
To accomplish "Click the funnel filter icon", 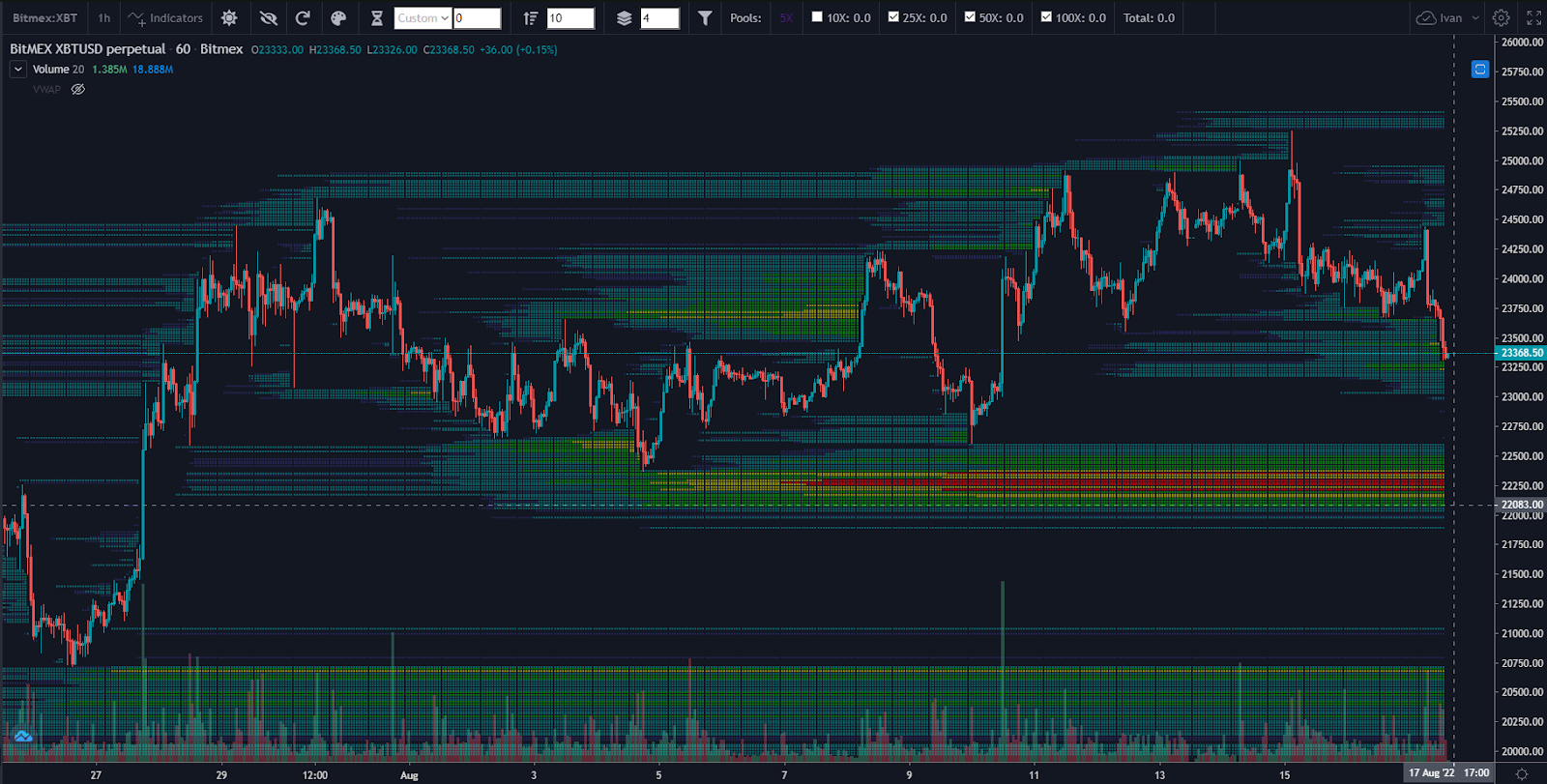I will pos(705,18).
